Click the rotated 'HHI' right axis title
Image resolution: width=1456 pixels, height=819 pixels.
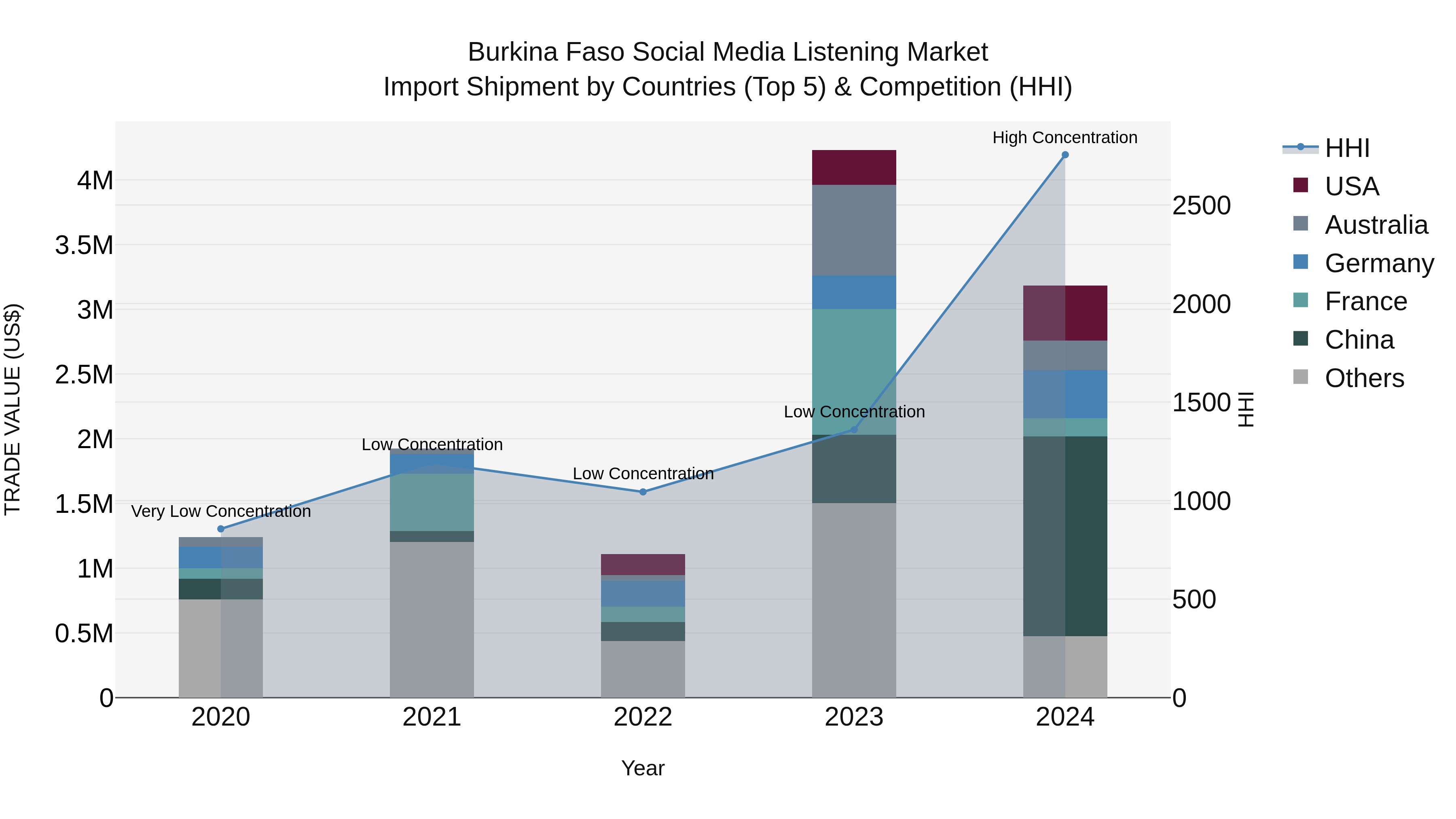[x=1246, y=409]
